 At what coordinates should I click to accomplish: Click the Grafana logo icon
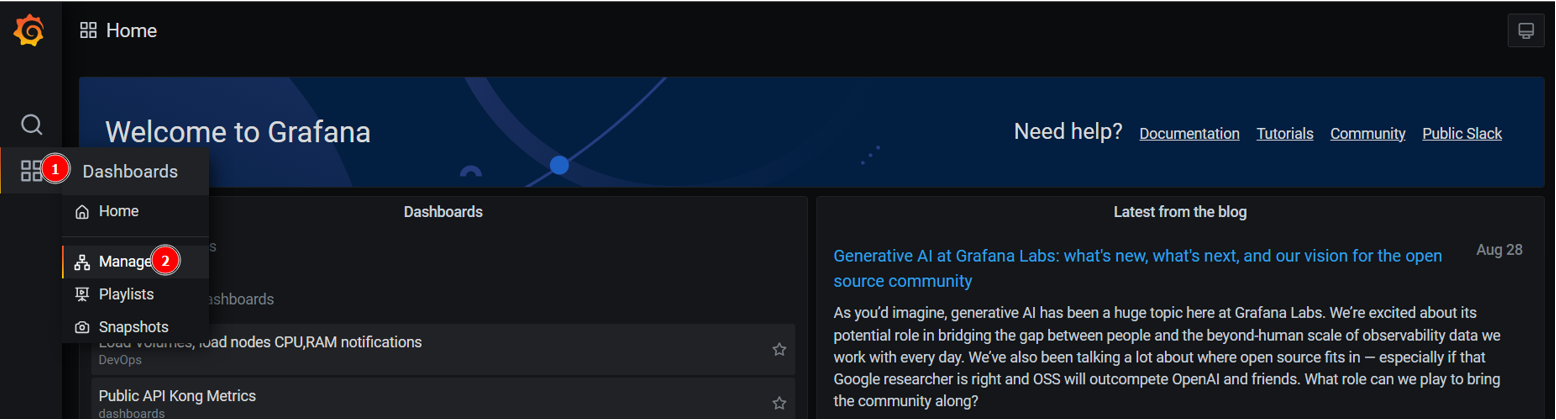coord(29,31)
